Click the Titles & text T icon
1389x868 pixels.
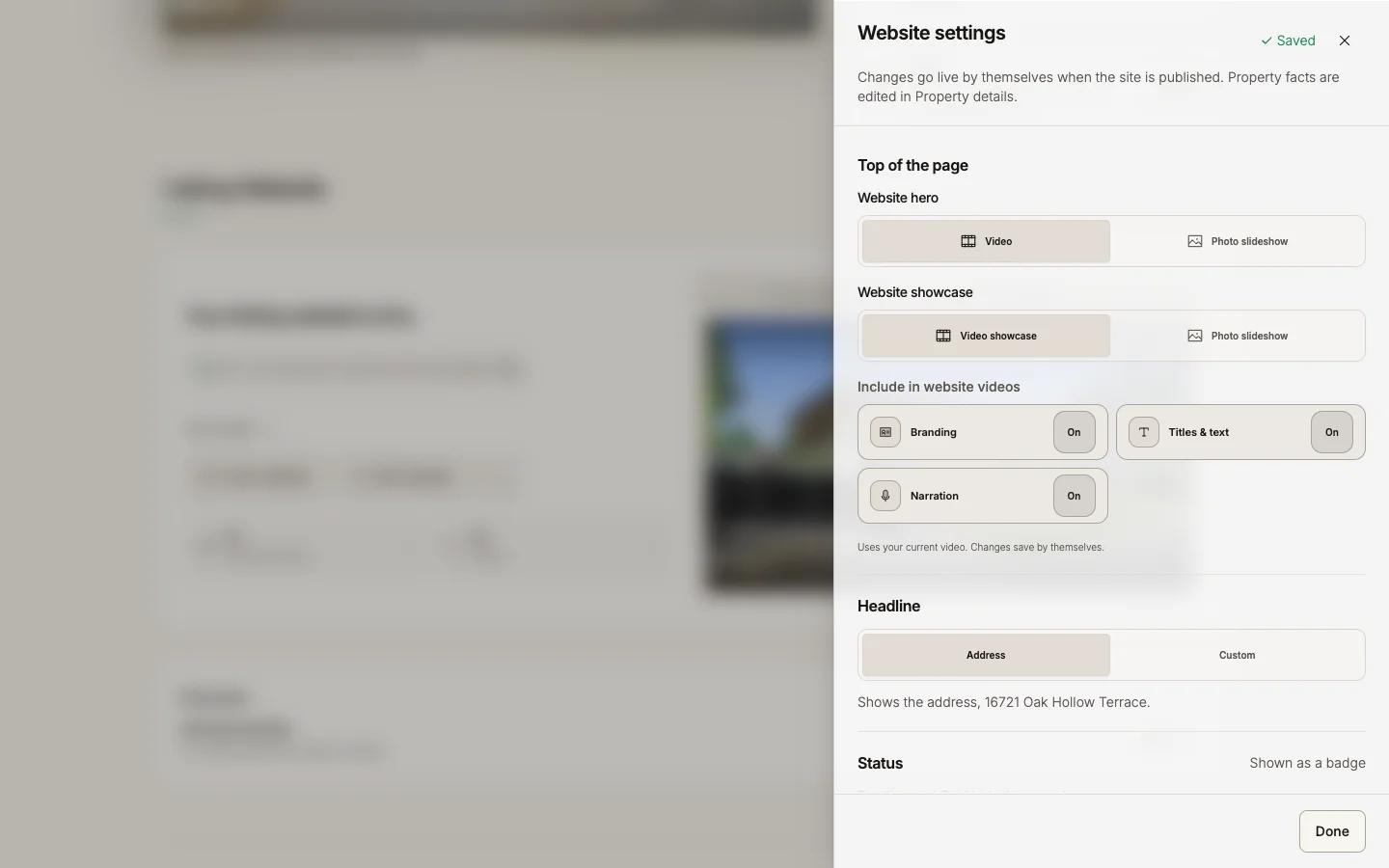point(1144,432)
